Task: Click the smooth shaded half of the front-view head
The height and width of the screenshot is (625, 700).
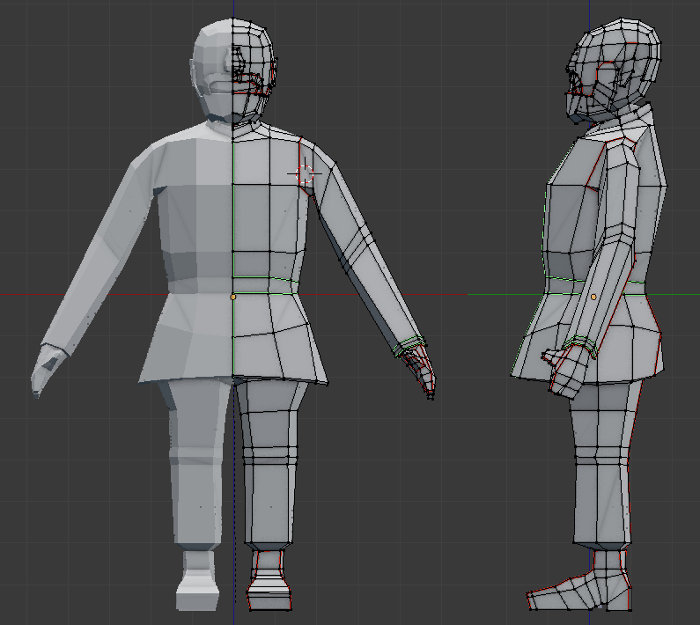Action: pyautogui.click(x=212, y=65)
